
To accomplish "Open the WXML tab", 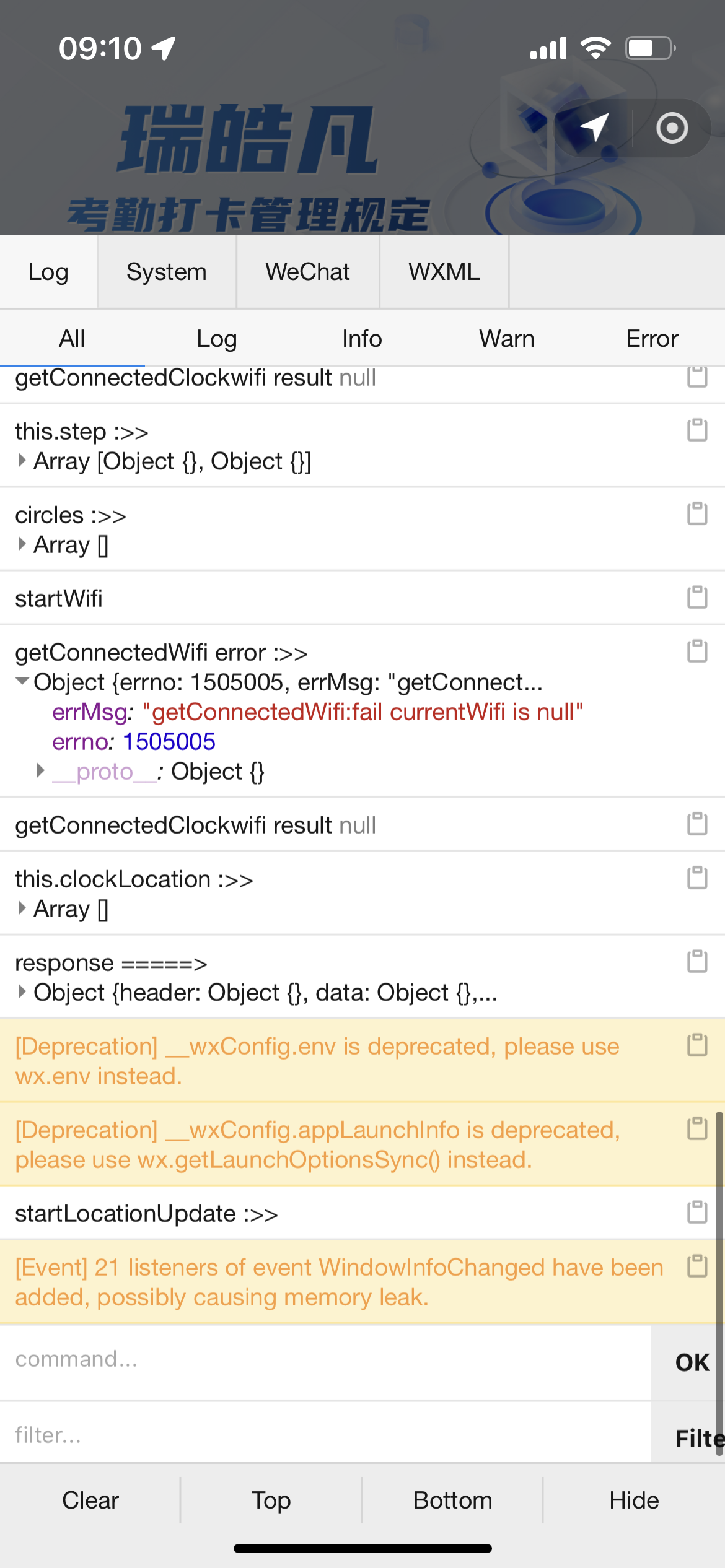I will [444, 272].
